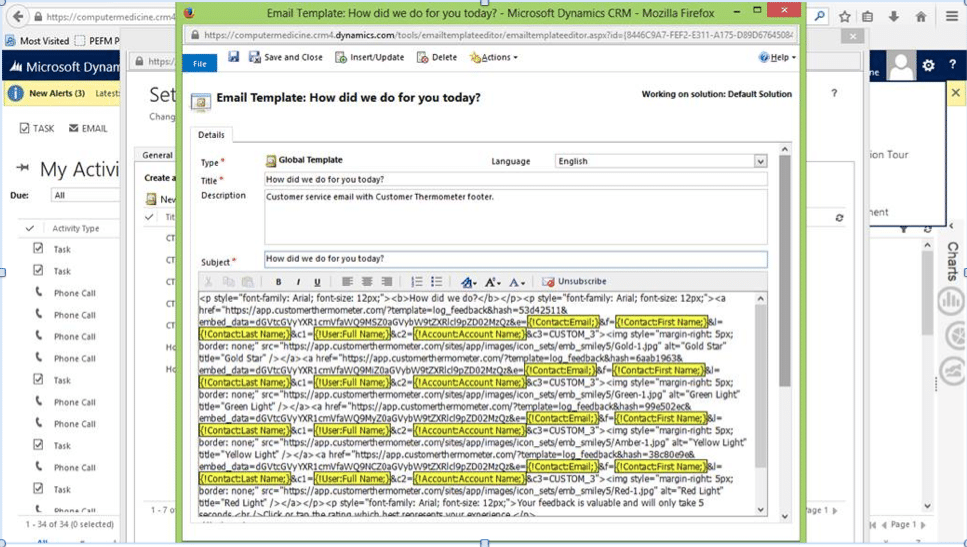Click the Global Template type label
967x547 pixels.
[310, 160]
